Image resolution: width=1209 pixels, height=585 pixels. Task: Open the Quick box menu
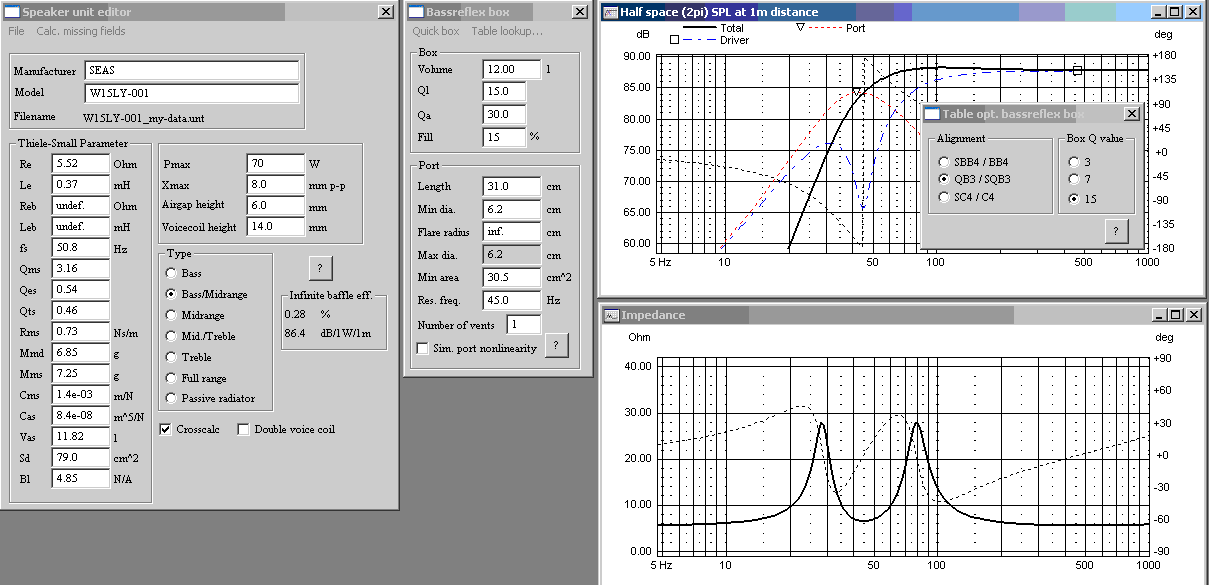pyautogui.click(x=436, y=31)
